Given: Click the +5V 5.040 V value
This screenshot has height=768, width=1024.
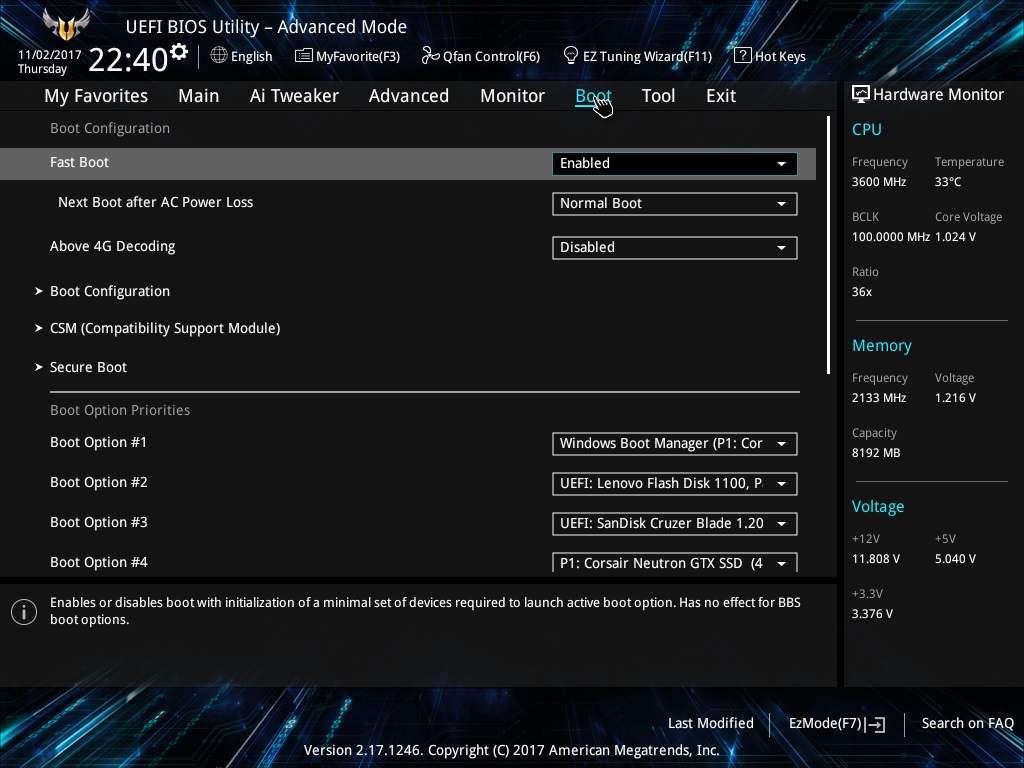Looking at the screenshot, I should click(955, 559).
